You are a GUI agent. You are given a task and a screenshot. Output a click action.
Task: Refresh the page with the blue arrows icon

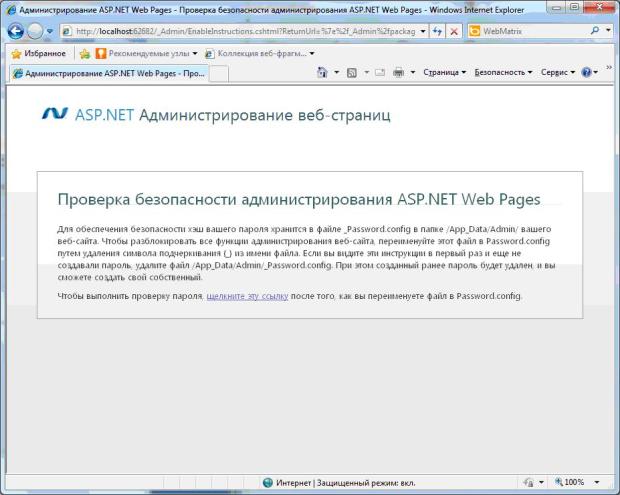[437, 31]
